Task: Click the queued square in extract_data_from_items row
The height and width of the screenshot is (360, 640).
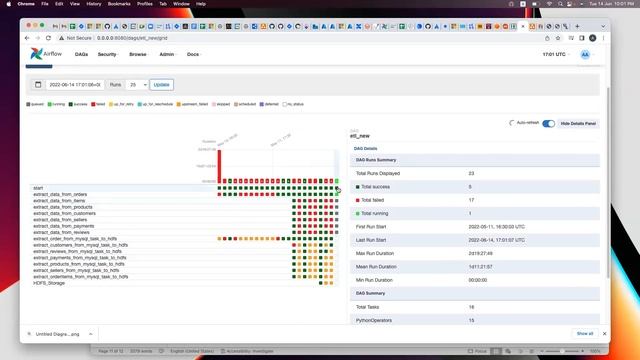Action: [x=337, y=201]
